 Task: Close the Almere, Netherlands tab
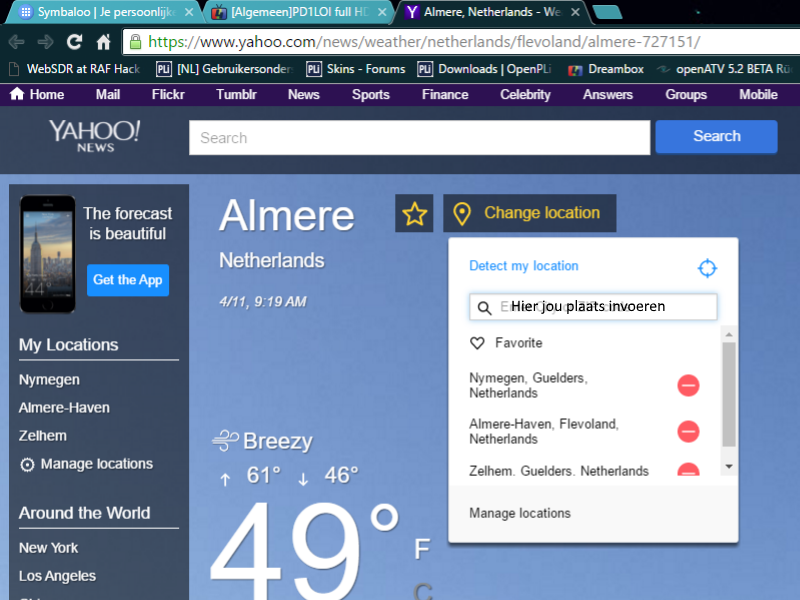pyautogui.click(x=575, y=12)
